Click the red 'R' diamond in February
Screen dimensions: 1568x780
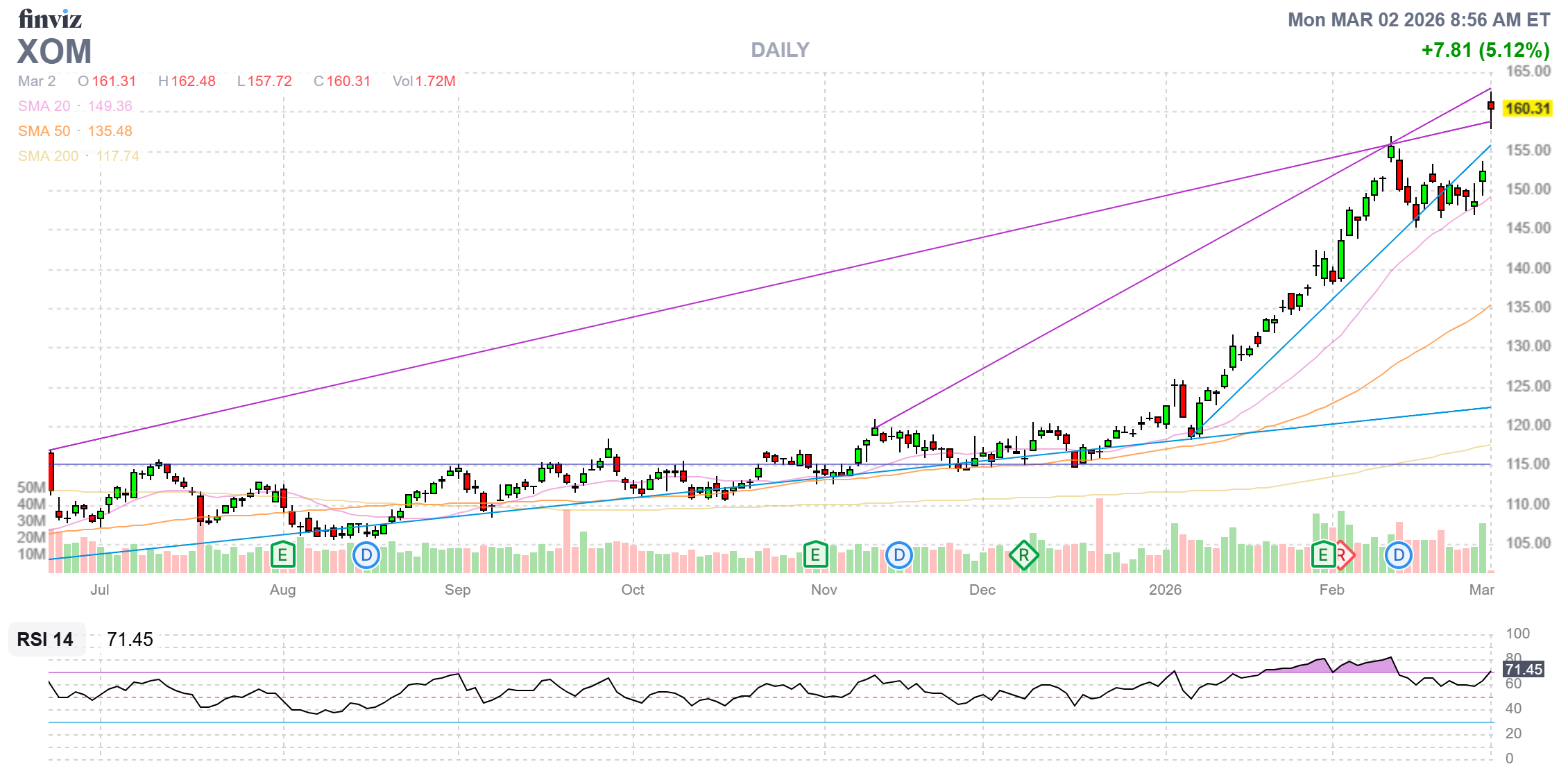pyautogui.click(x=1345, y=555)
